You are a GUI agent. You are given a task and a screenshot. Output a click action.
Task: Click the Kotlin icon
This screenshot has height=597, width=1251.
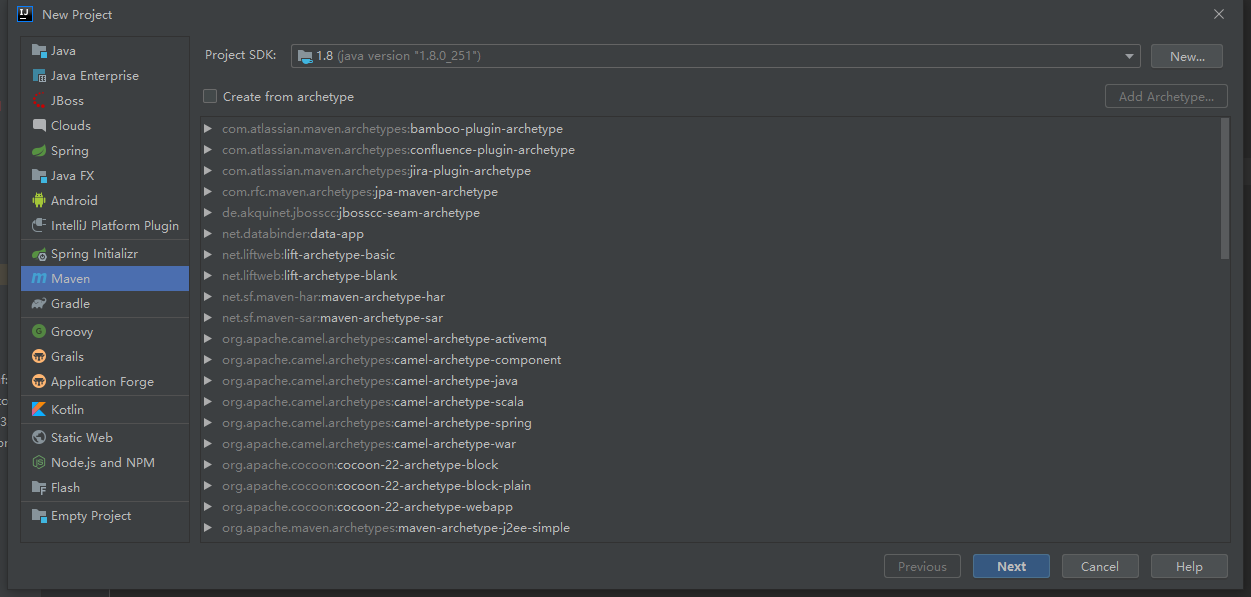(x=39, y=410)
